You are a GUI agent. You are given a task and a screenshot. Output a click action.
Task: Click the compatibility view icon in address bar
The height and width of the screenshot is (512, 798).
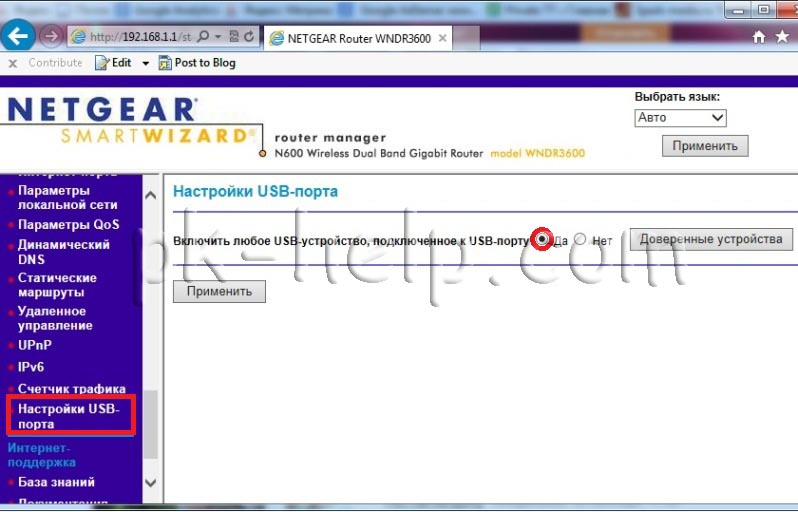pyautogui.click(x=234, y=37)
